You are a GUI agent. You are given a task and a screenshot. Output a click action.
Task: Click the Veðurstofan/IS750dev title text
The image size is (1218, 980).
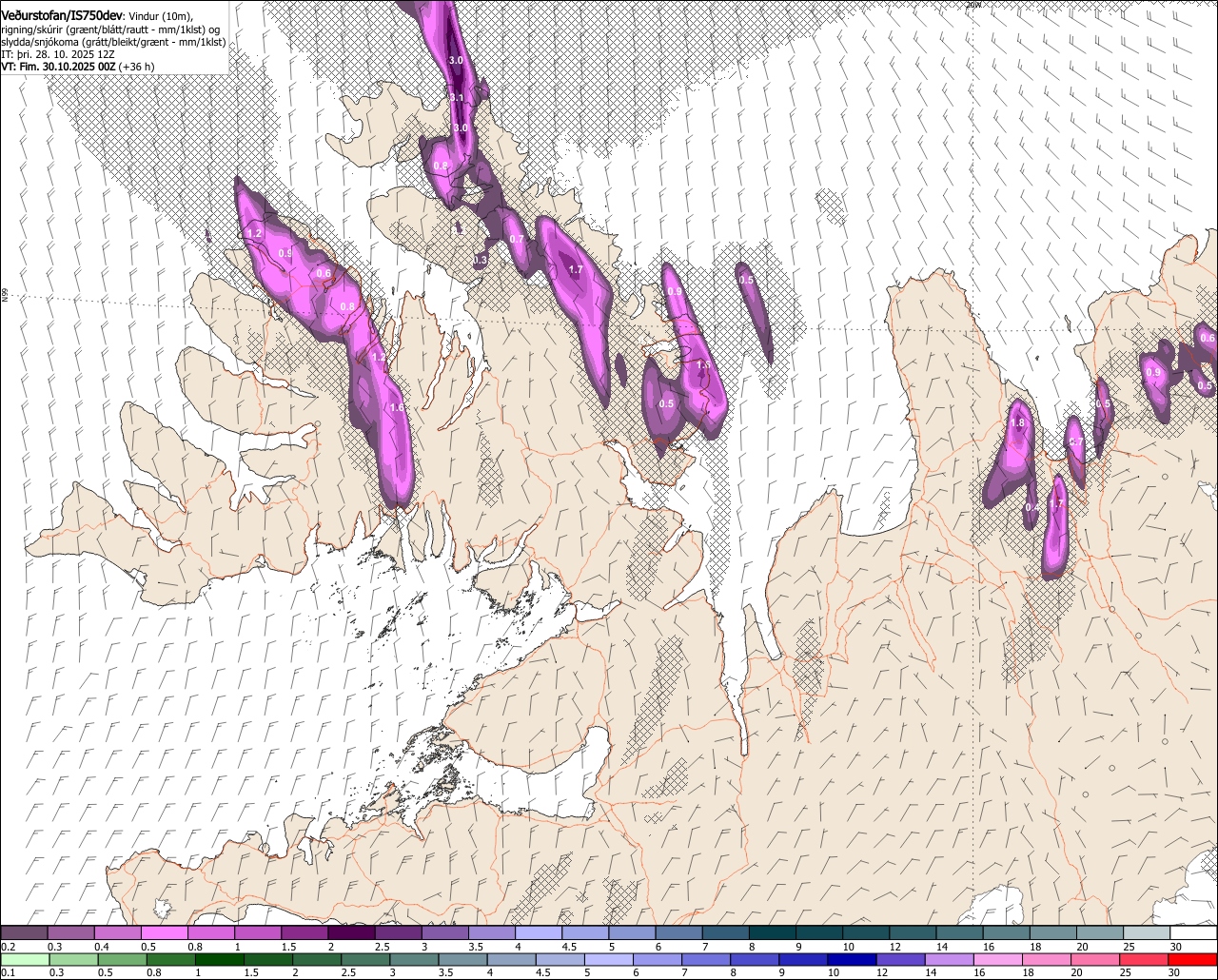click(x=62, y=15)
